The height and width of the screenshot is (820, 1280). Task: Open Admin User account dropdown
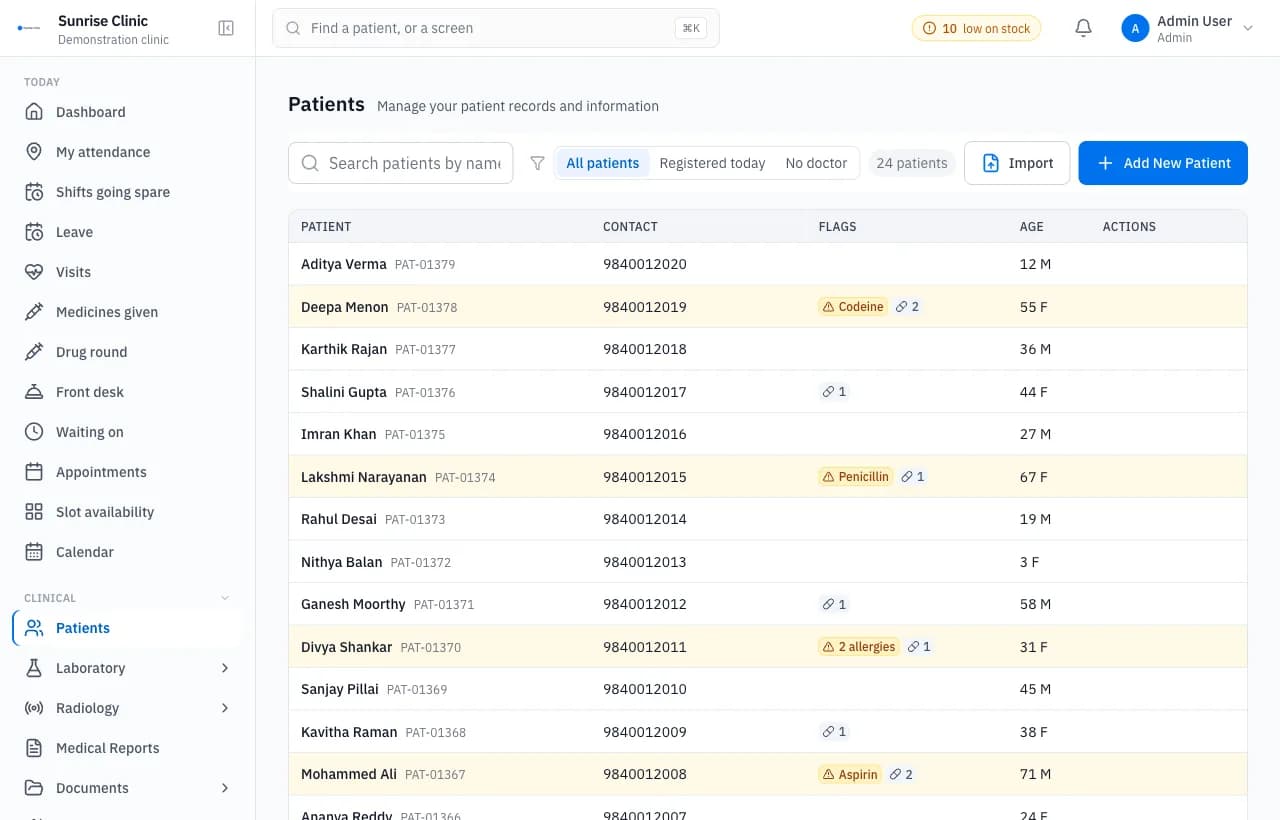pos(1188,28)
